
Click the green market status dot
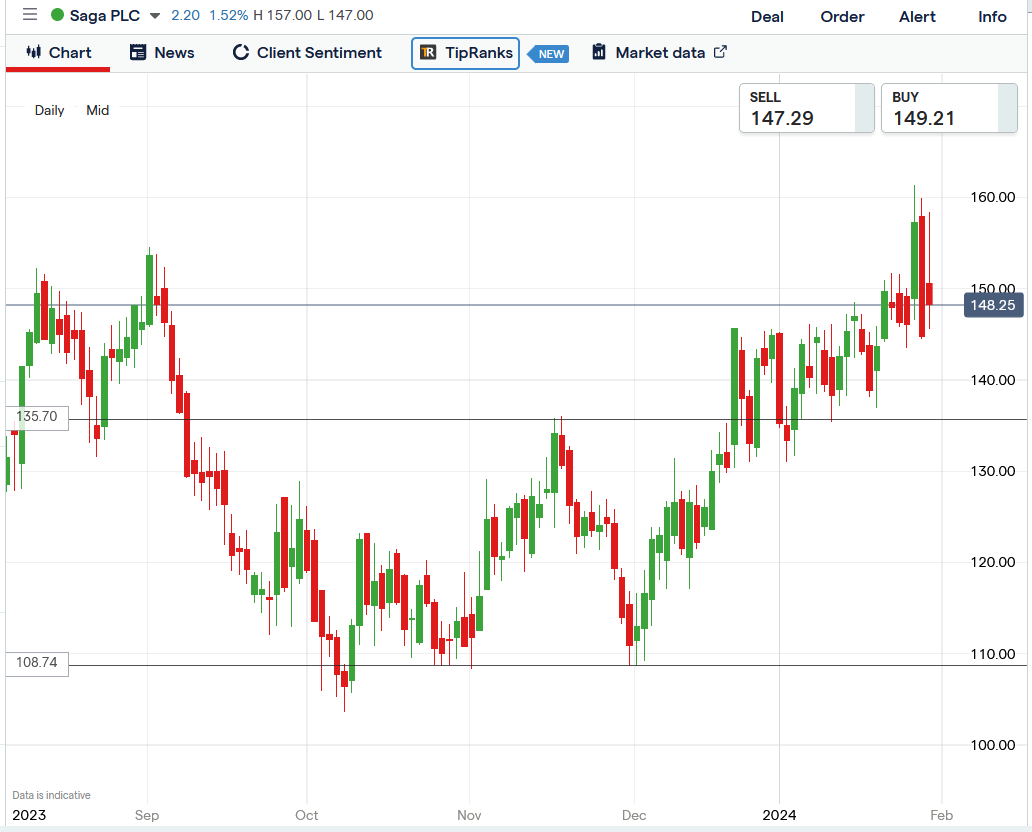coord(57,15)
